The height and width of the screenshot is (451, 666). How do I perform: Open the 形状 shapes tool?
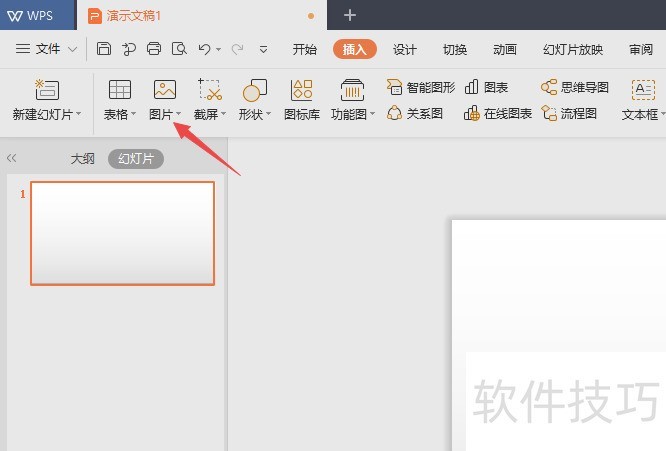[x=255, y=91]
